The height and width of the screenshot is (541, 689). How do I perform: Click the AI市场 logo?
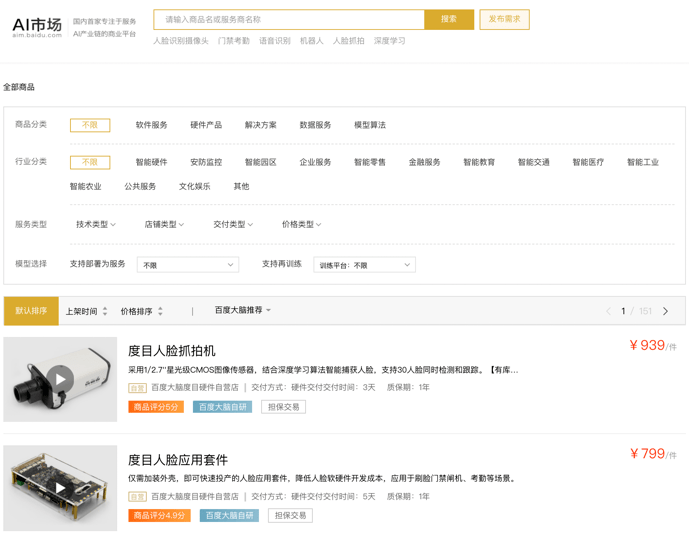(x=37, y=27)
